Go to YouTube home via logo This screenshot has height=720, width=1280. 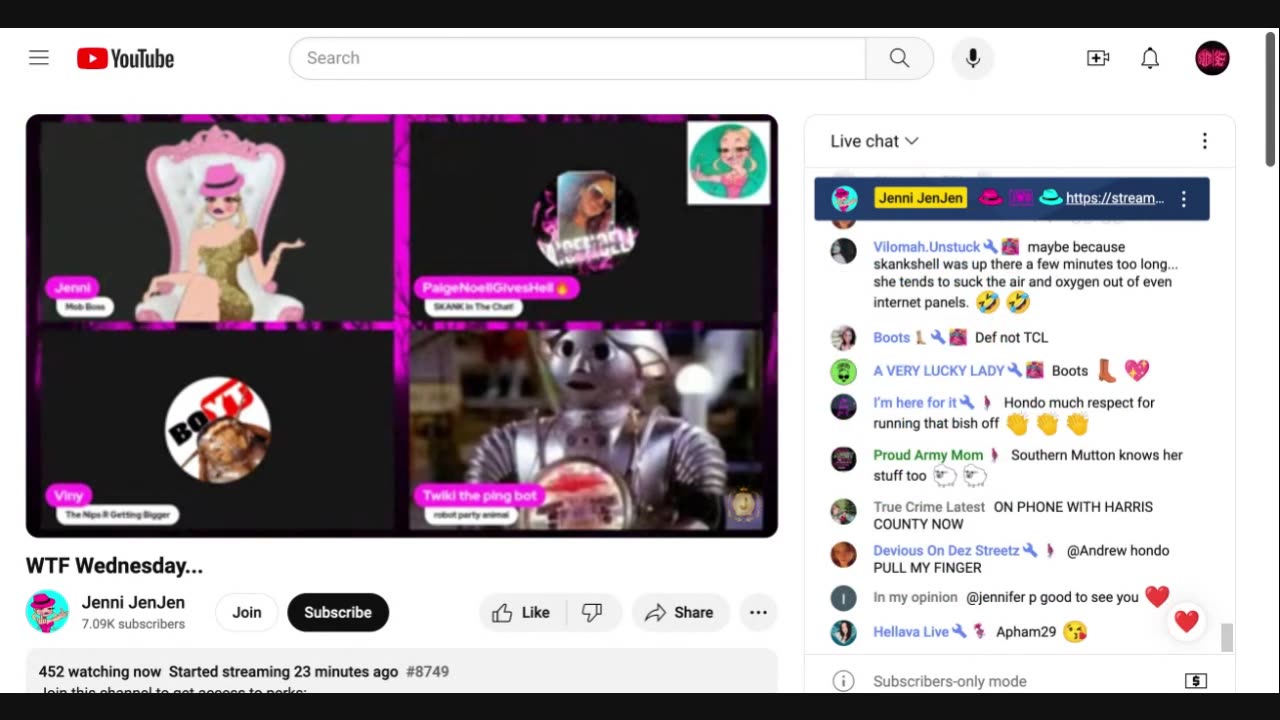(125, 59)
